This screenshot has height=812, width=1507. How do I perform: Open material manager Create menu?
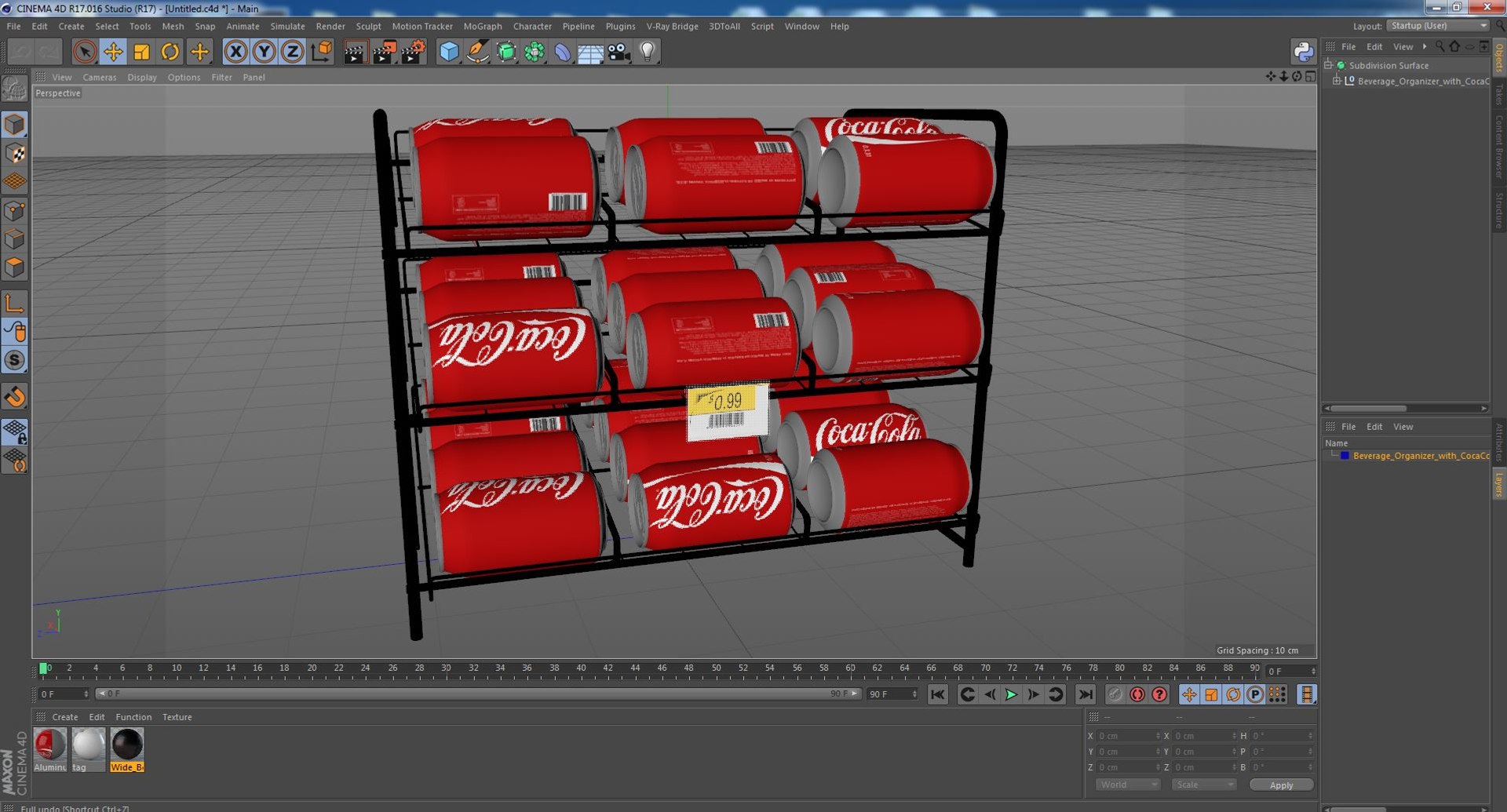pos(64,717)
